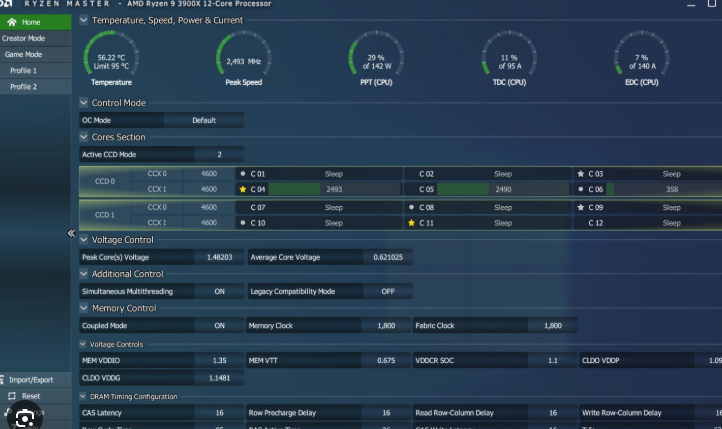Collapse the Additional Control section
The height and width of the screenshot is (429, 722).
click(x=83, y=273)
